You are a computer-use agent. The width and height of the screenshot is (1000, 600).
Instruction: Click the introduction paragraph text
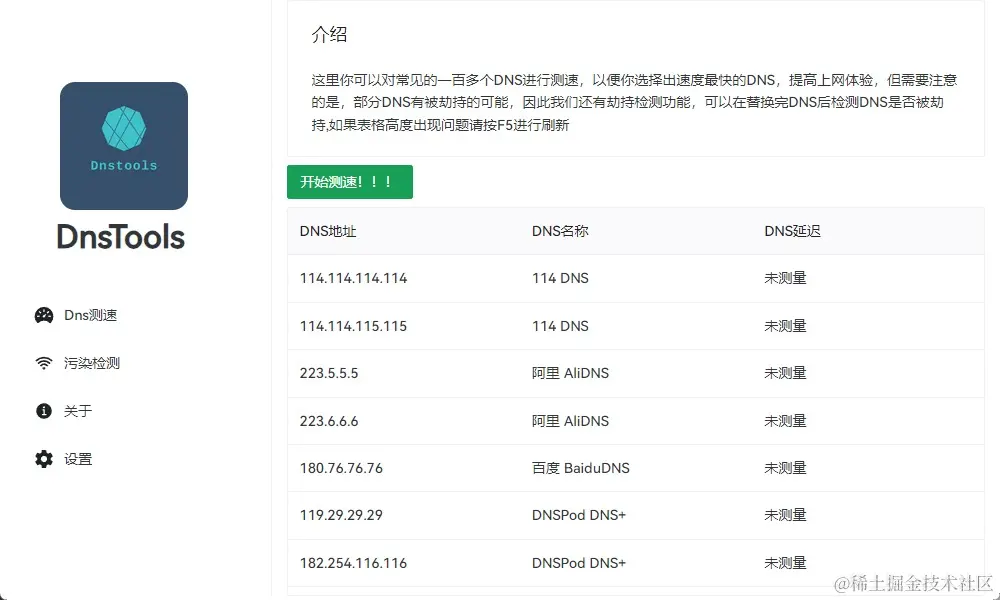[634, 103]
